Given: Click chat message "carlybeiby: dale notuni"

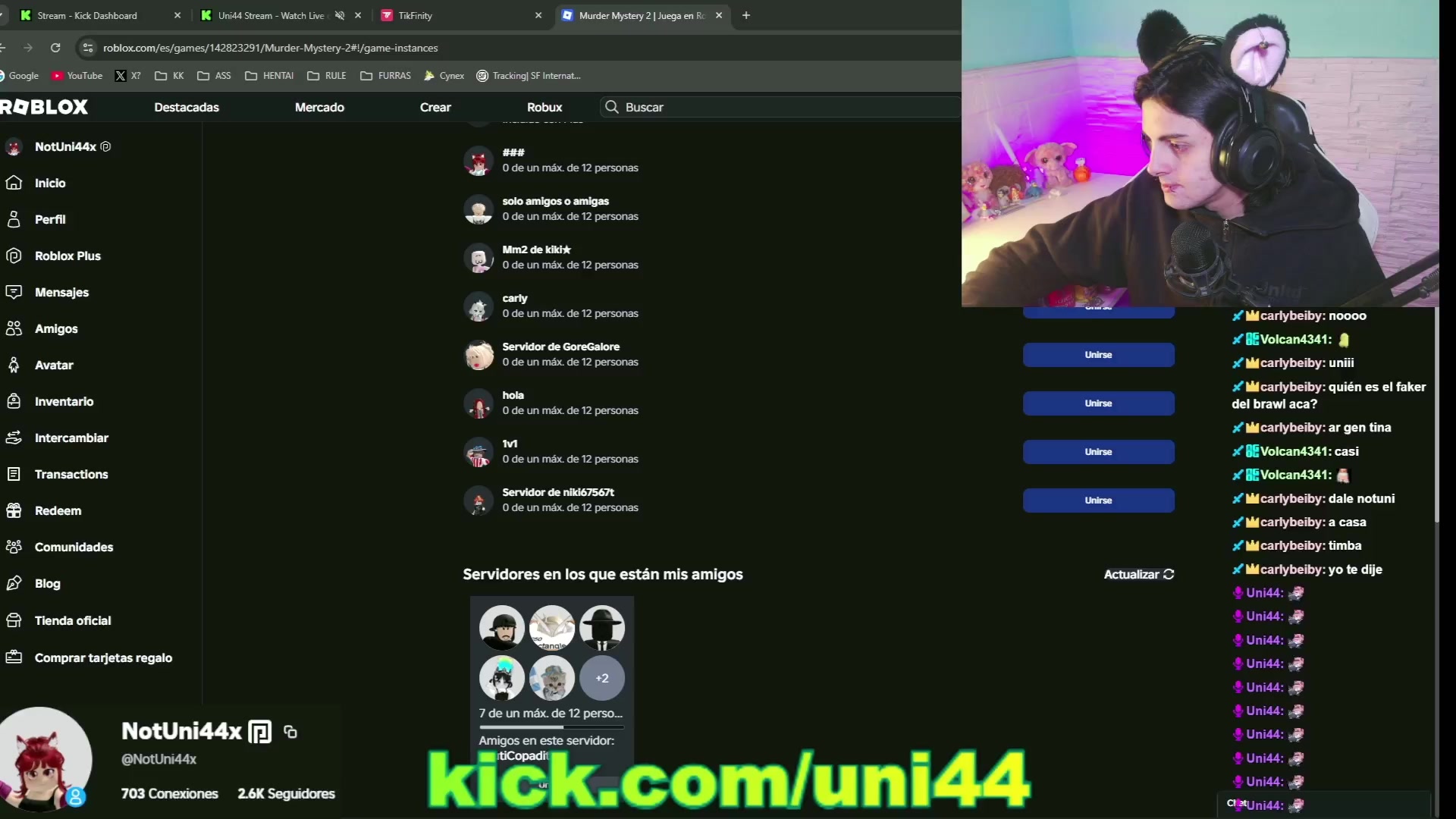Looking at the screenshot, I should [x=1313, y=498].
